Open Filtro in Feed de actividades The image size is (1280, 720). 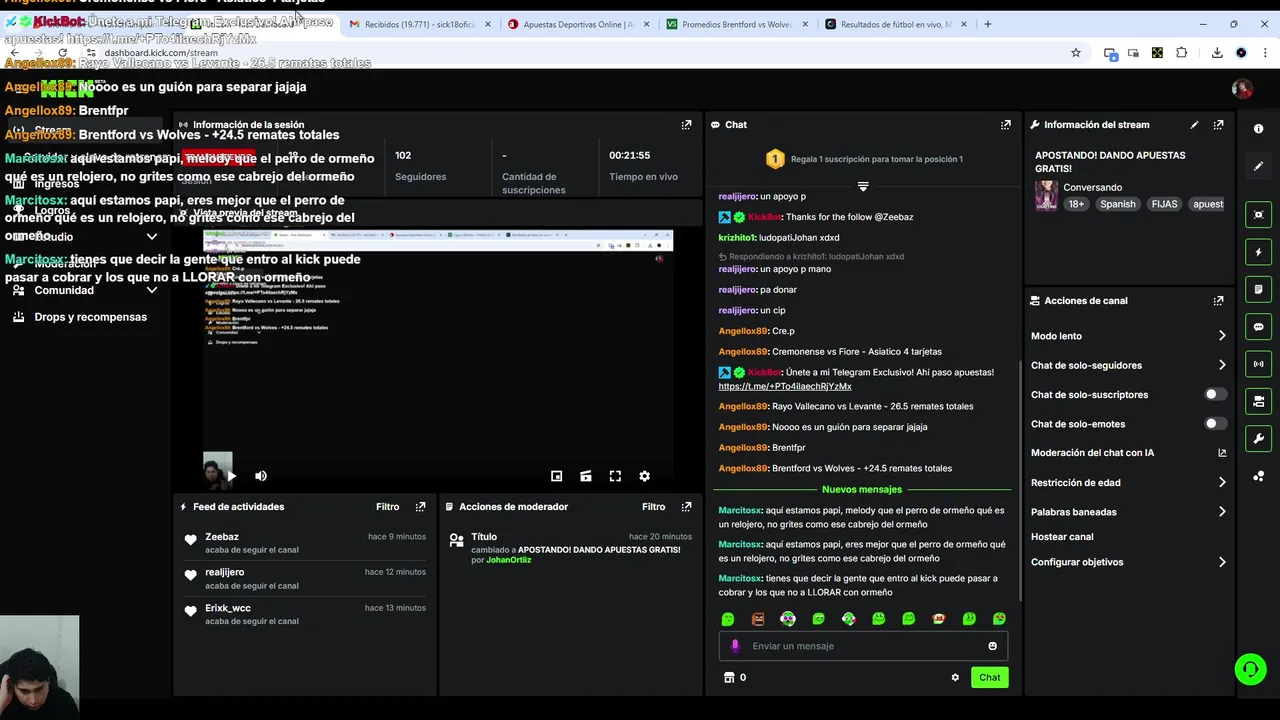pyautogui.click(x=388, y=507)
